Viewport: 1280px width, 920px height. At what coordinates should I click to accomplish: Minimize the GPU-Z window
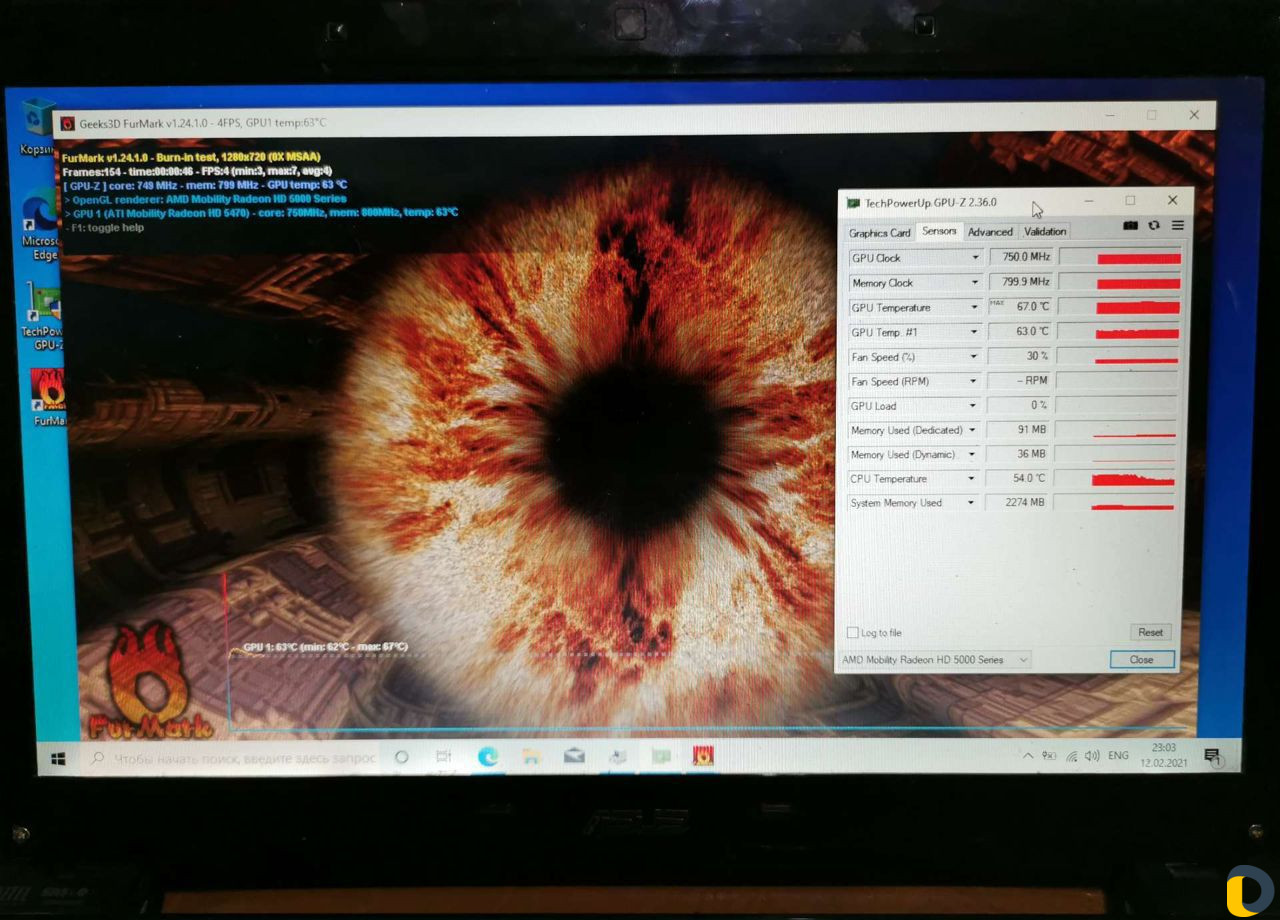1089,201
